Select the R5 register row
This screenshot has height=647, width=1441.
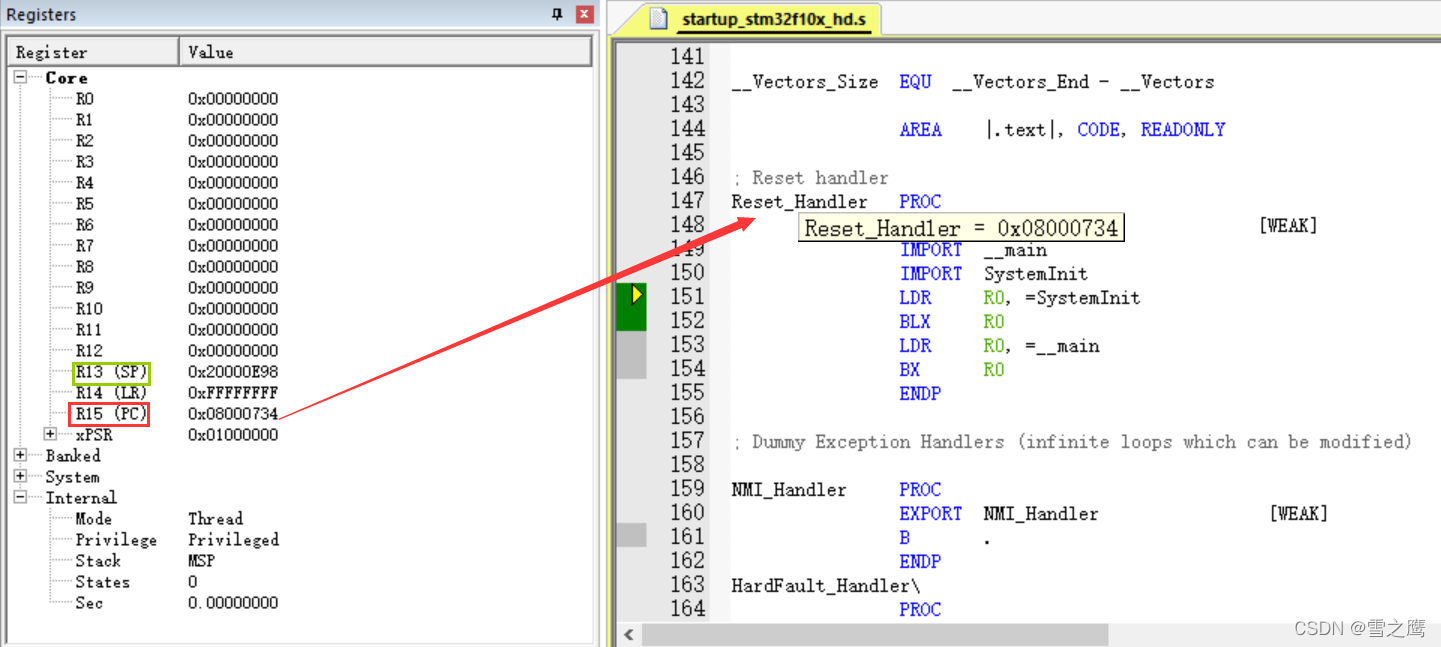(300, 203)
